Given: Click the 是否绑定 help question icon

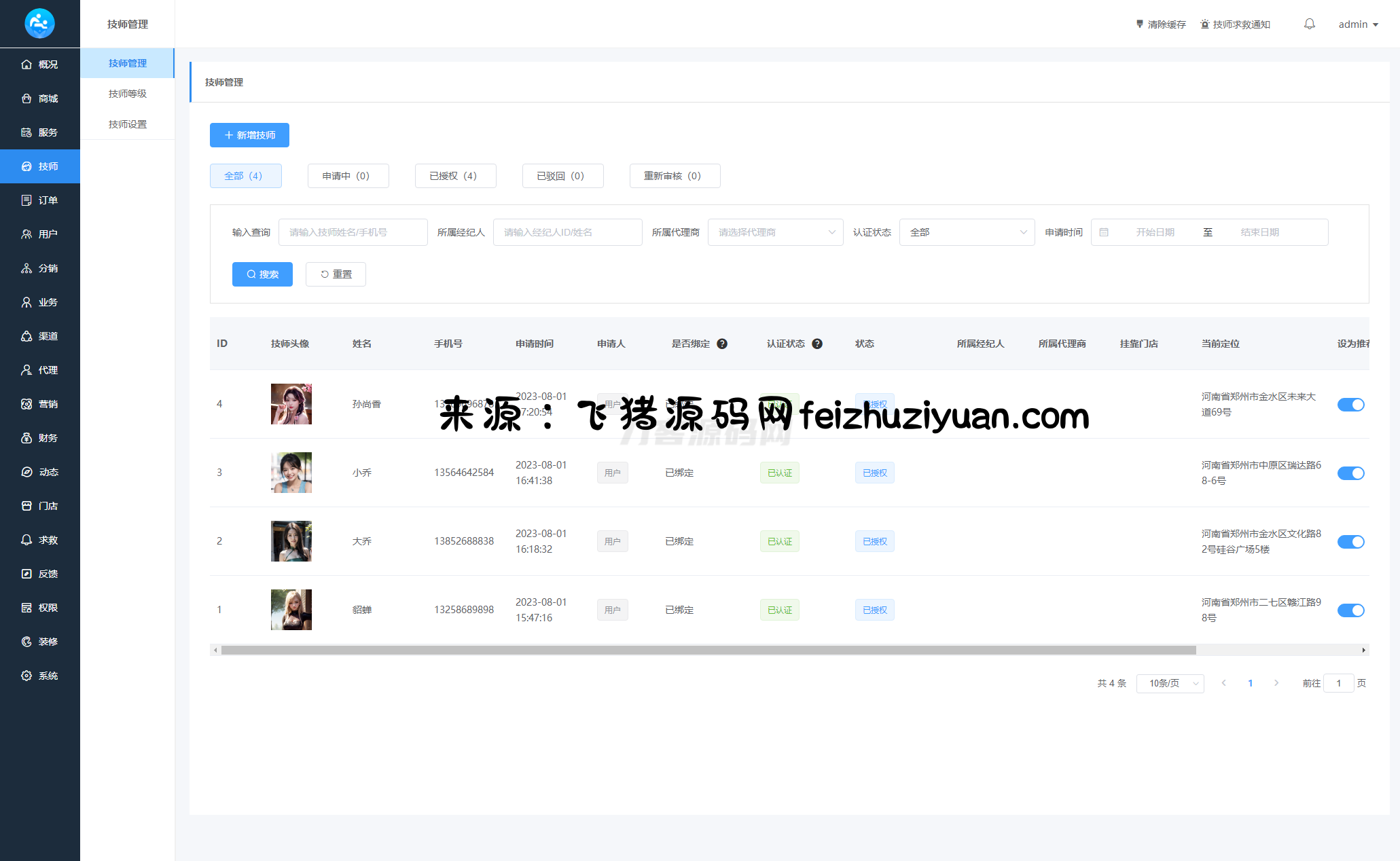Looking at the screenshot, I should coord(722,344).
